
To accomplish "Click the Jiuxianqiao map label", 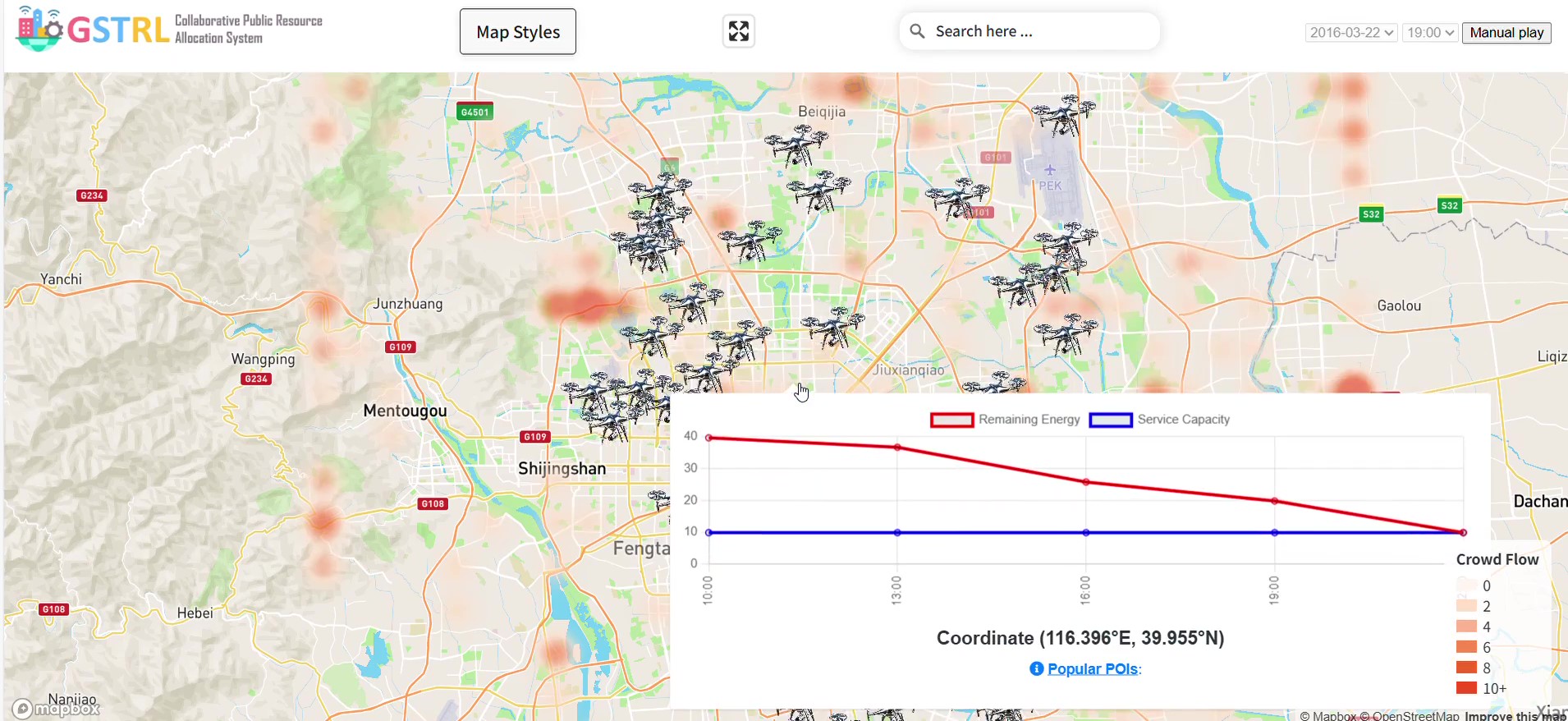I will pos(908,370).
